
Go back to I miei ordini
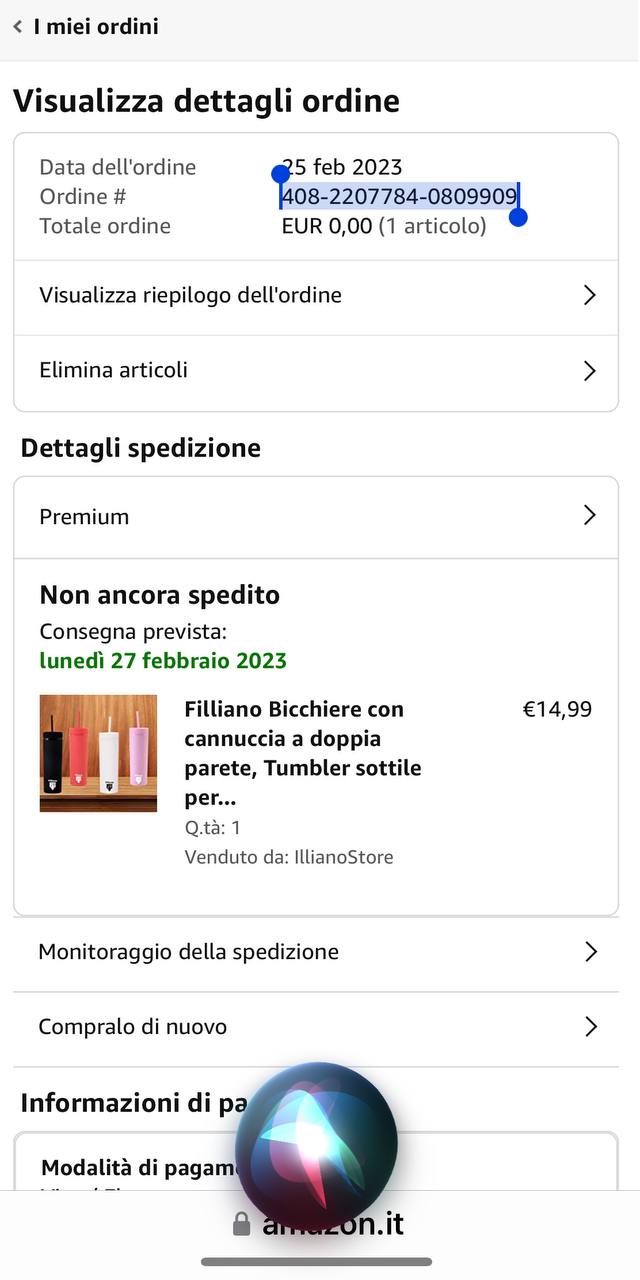pyautogui.click(x=96, y=27)
